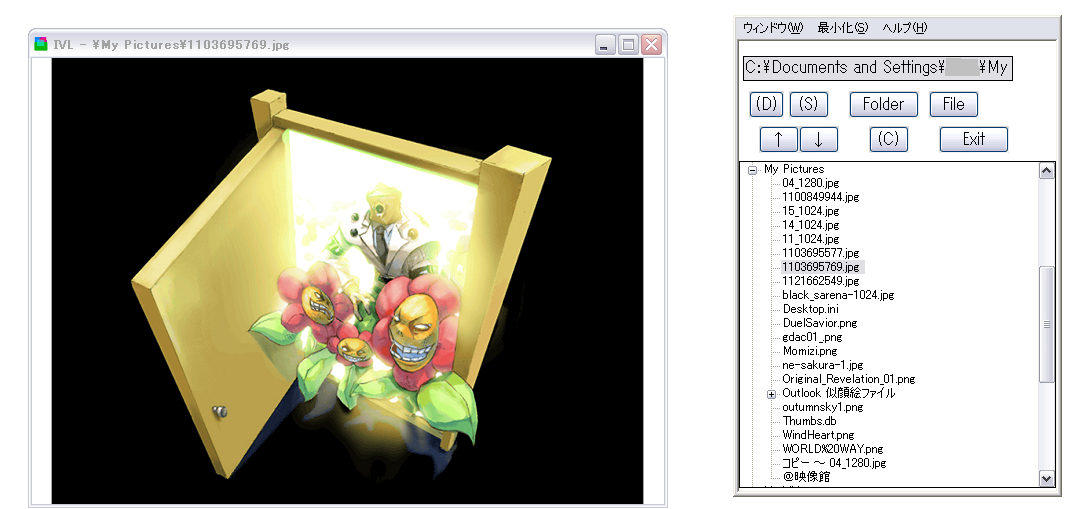Select 04_1280.jpg in the file tree
The height and width of the screenshot is (509, 1077).
tap(810, 183)
